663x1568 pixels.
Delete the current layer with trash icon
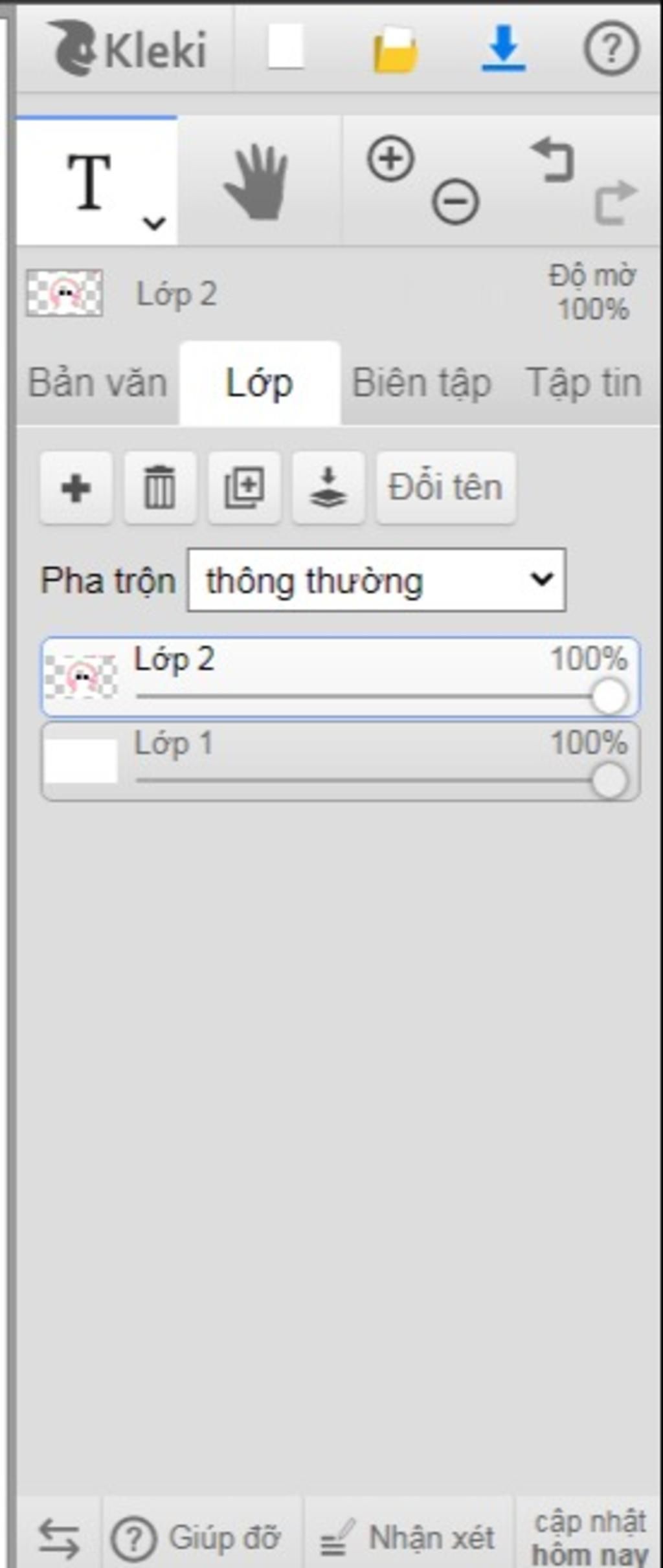point(160,488)
